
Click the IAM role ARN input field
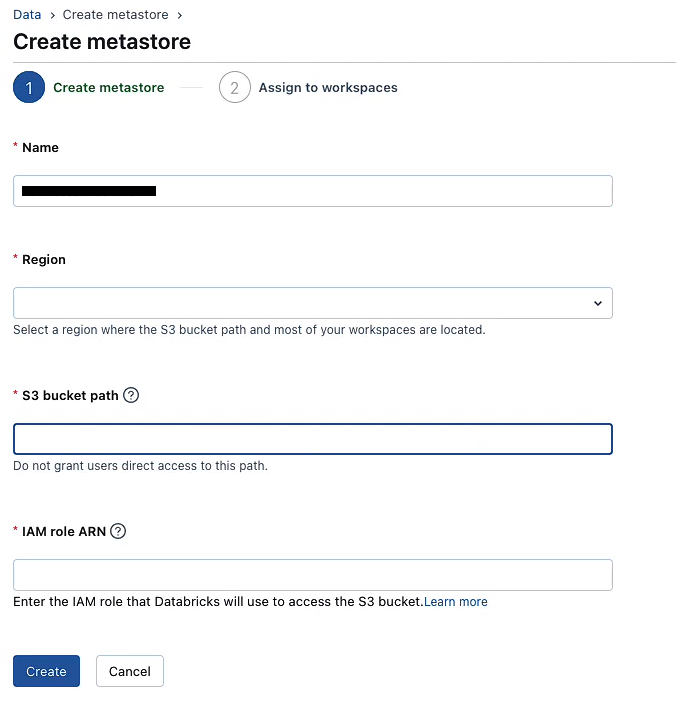click(x=312, y=575)
